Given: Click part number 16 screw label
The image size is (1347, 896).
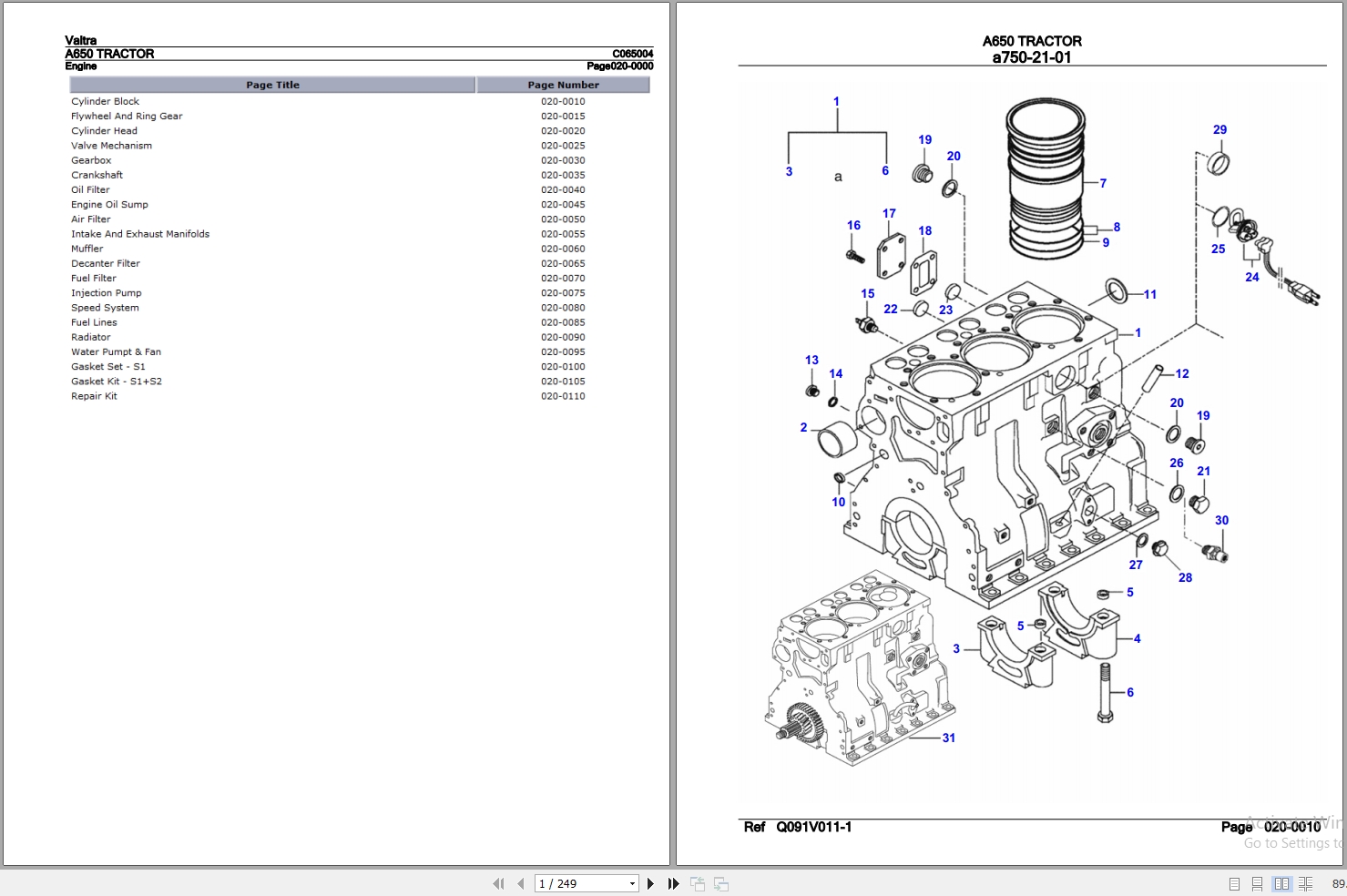Looking at the screenshot, I should click(853, 225).
